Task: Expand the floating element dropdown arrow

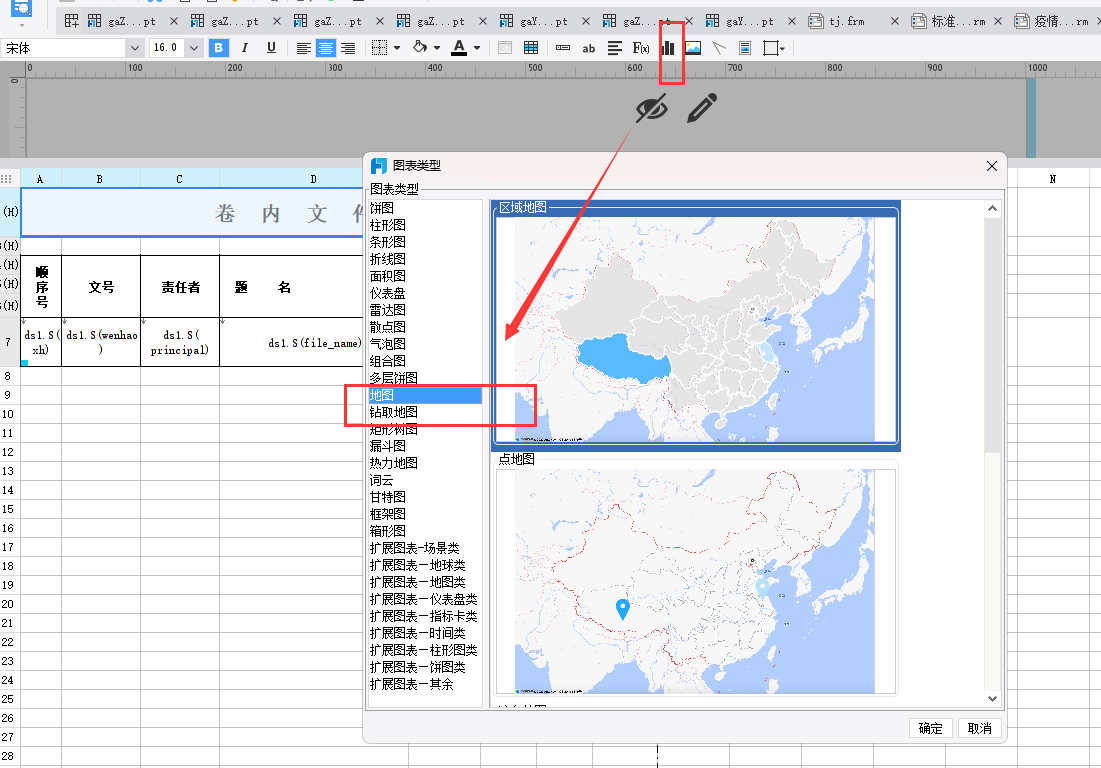Action: (x=782, y=48)
